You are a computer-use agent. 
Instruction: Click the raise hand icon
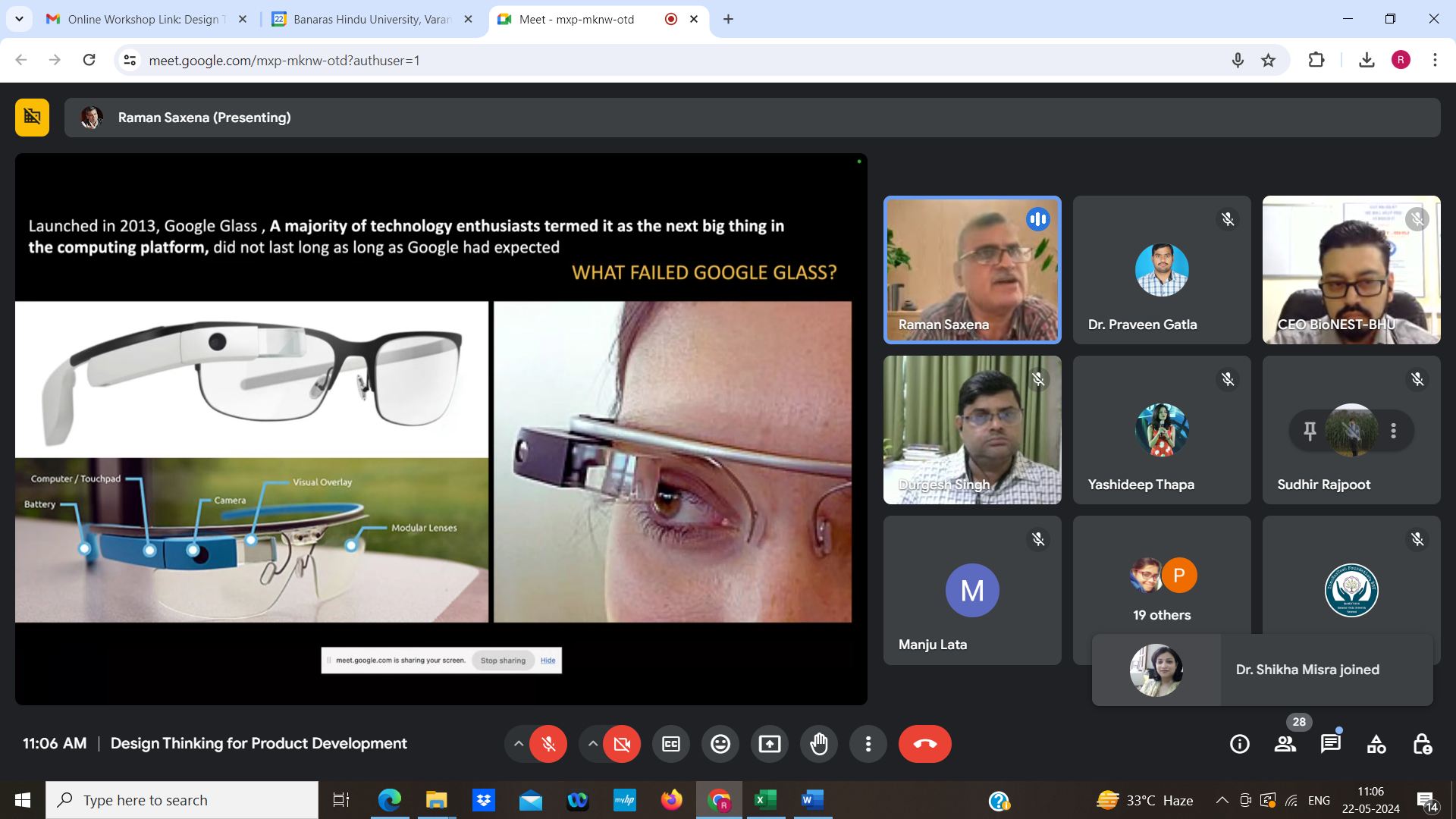(819, 744)
